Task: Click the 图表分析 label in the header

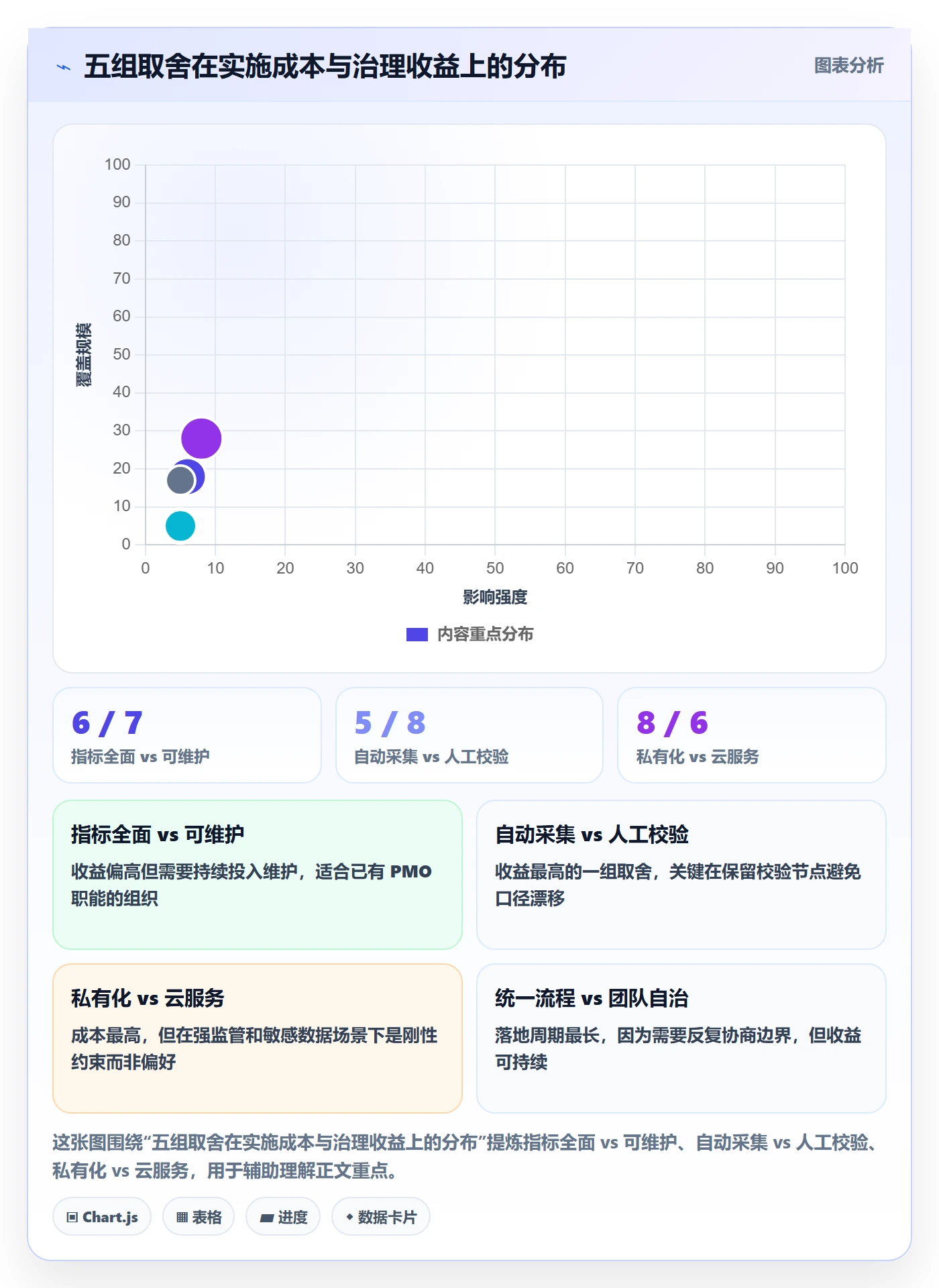Action: 848,66
